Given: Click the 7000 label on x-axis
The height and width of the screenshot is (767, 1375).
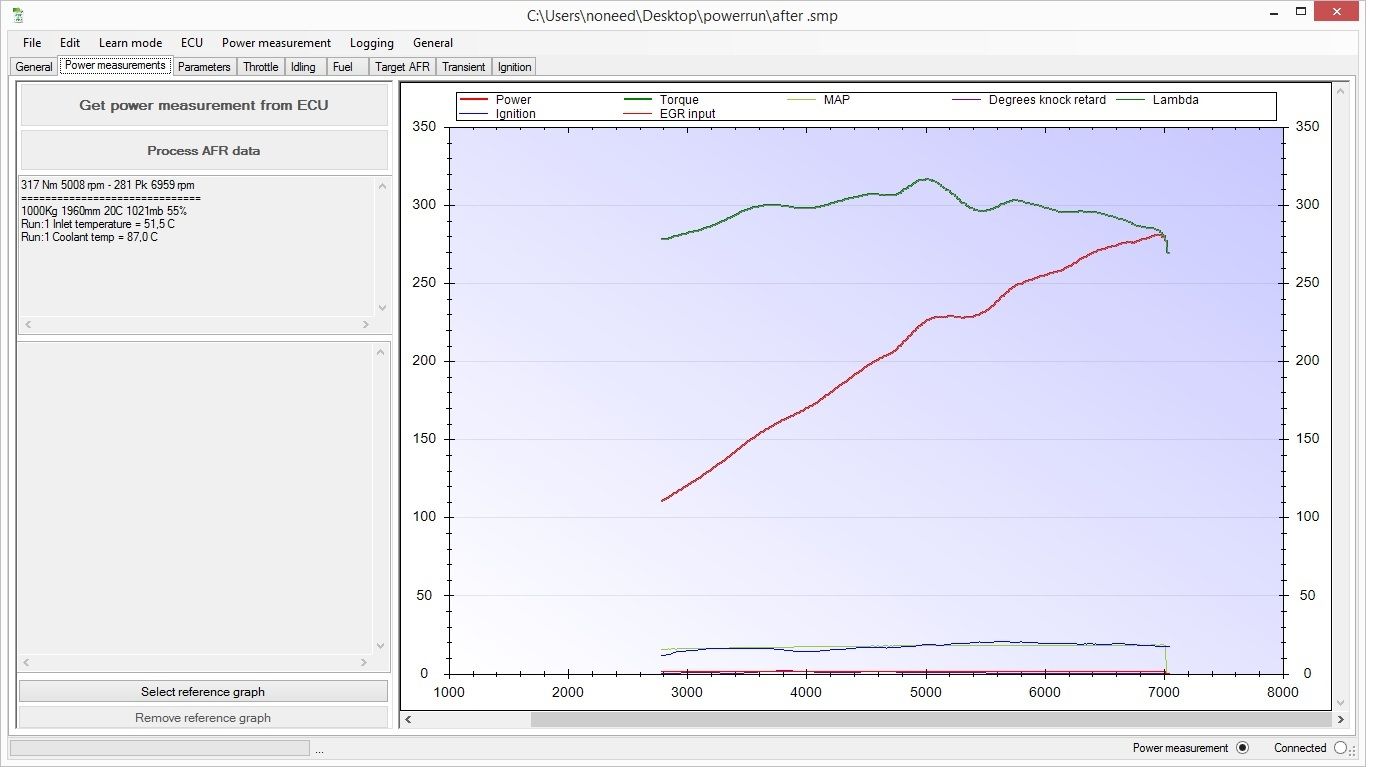Looking at the screenshot, I should [x=1163, y=692].
